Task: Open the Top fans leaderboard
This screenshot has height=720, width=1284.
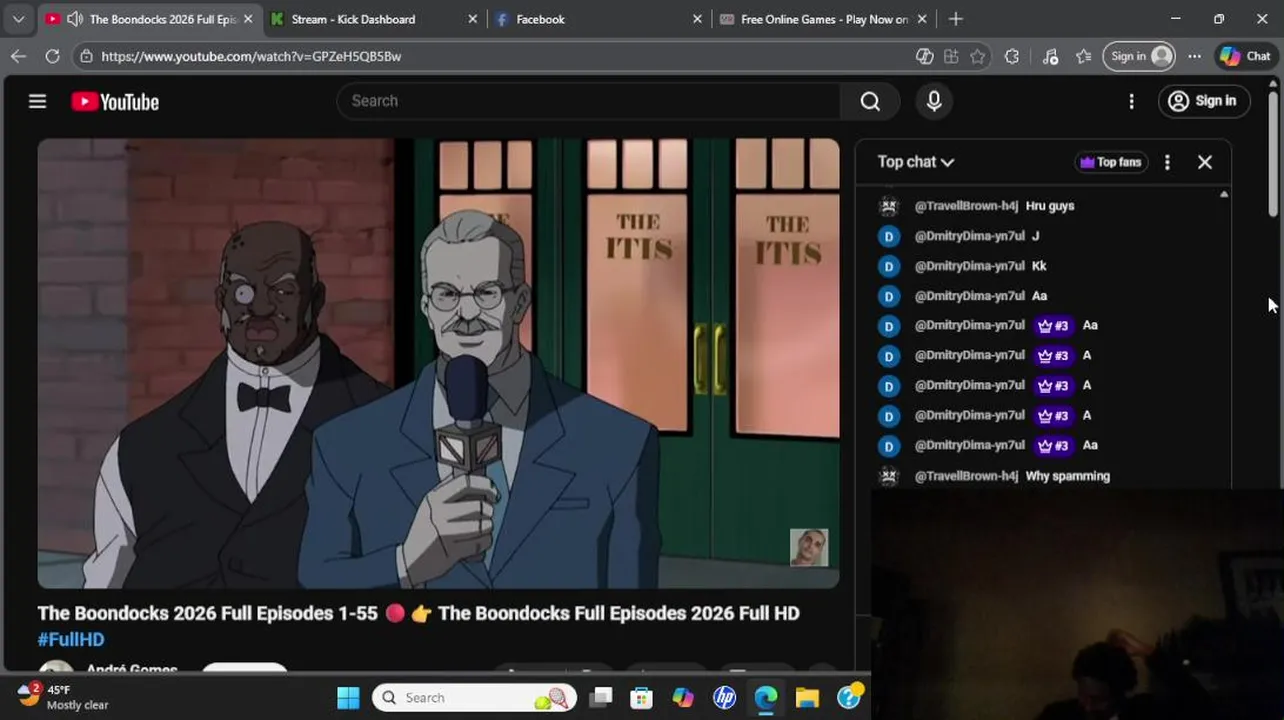Action: pos(1110,162)
